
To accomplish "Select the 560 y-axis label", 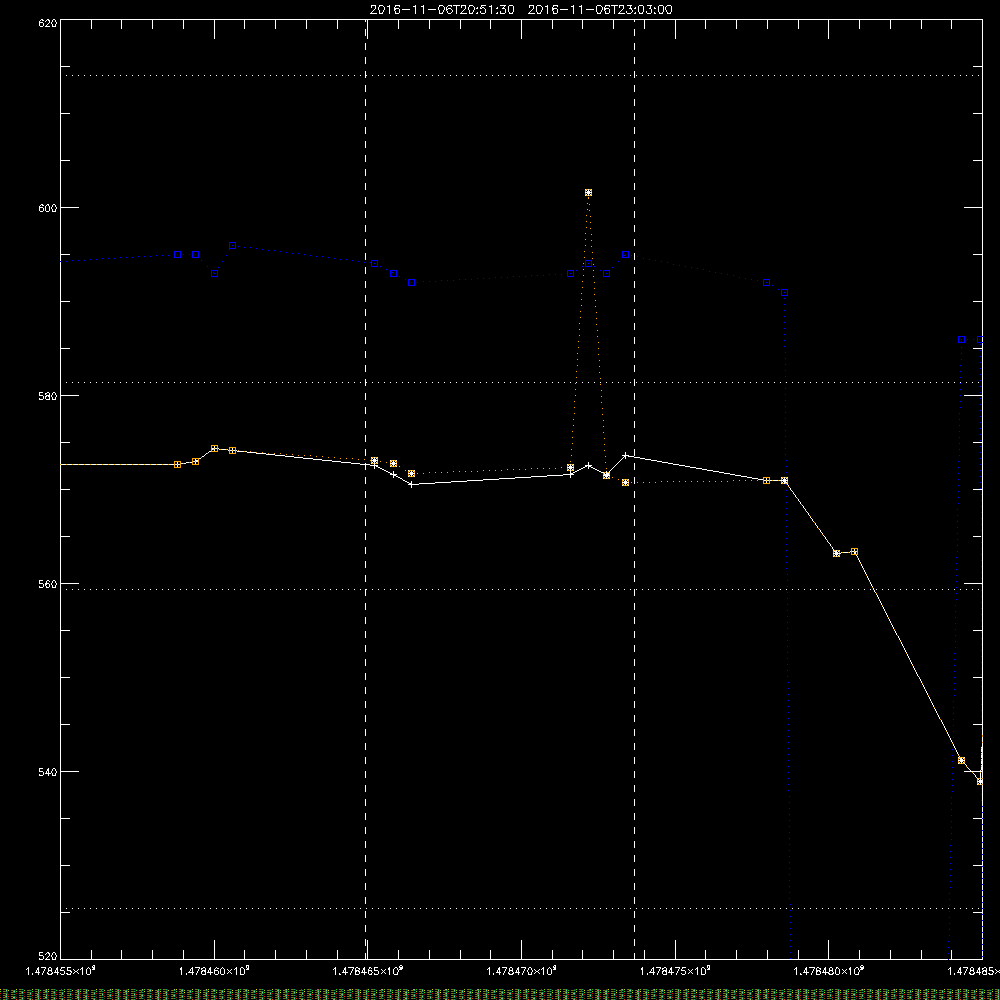I will pos(48,584).
